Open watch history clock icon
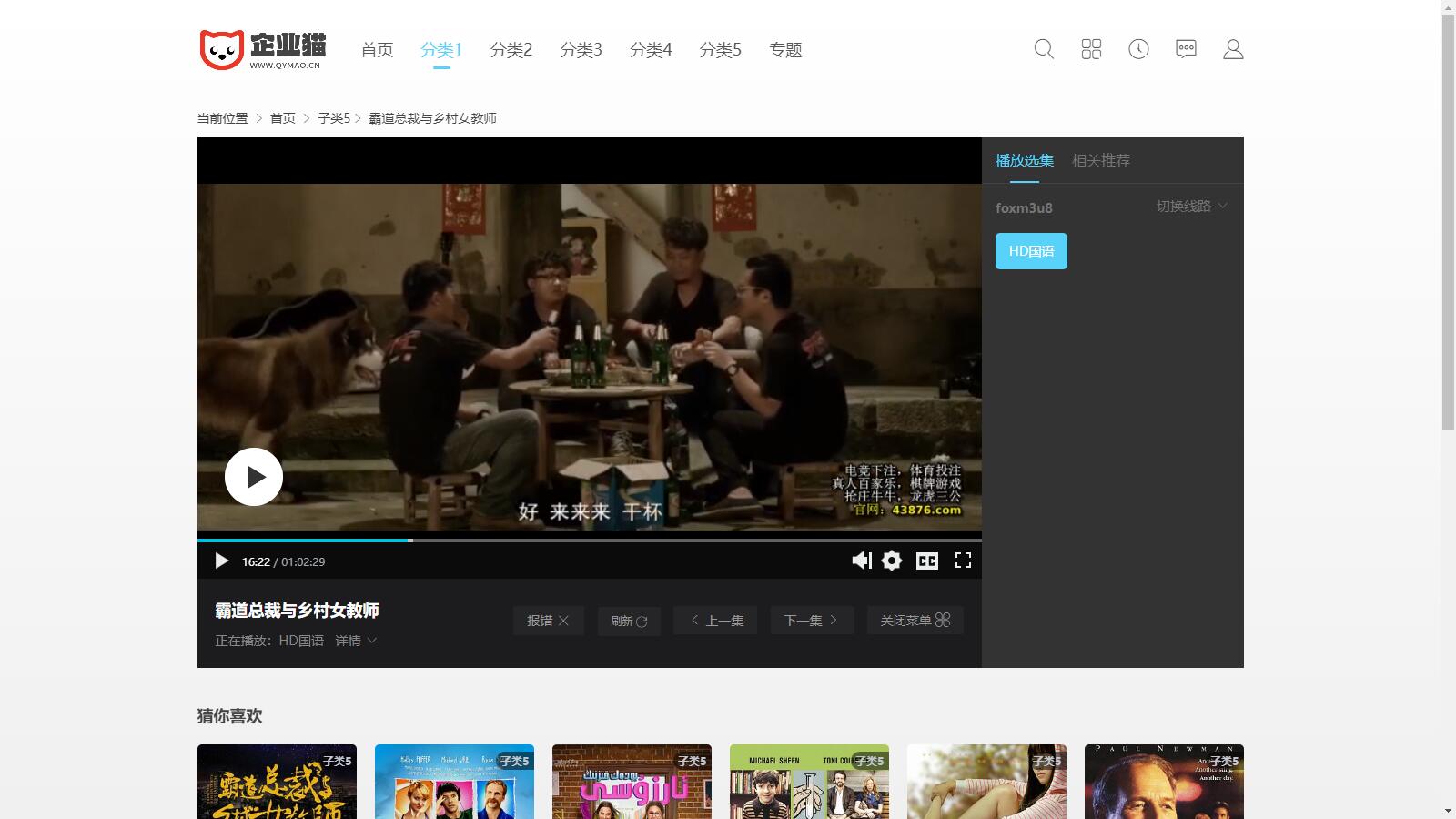1456x819 pixels. (1138, 49)
